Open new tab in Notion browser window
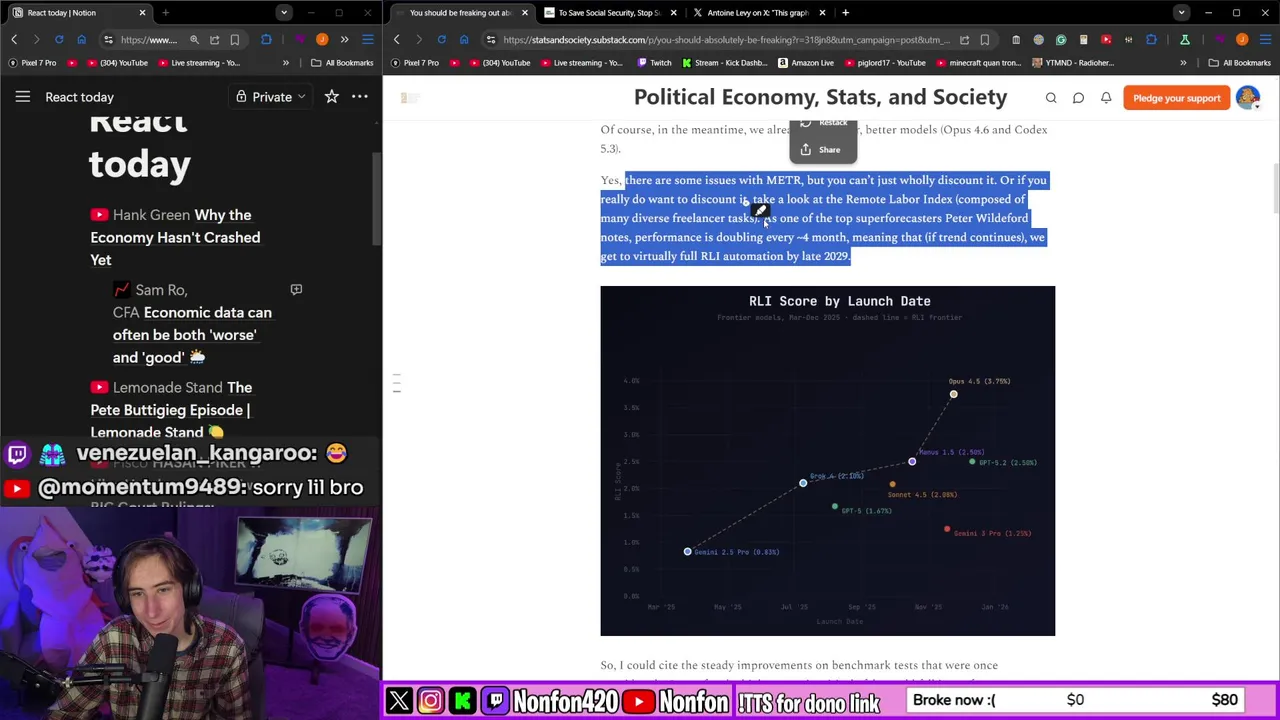Screen dimensions: 1280x720 165,13
